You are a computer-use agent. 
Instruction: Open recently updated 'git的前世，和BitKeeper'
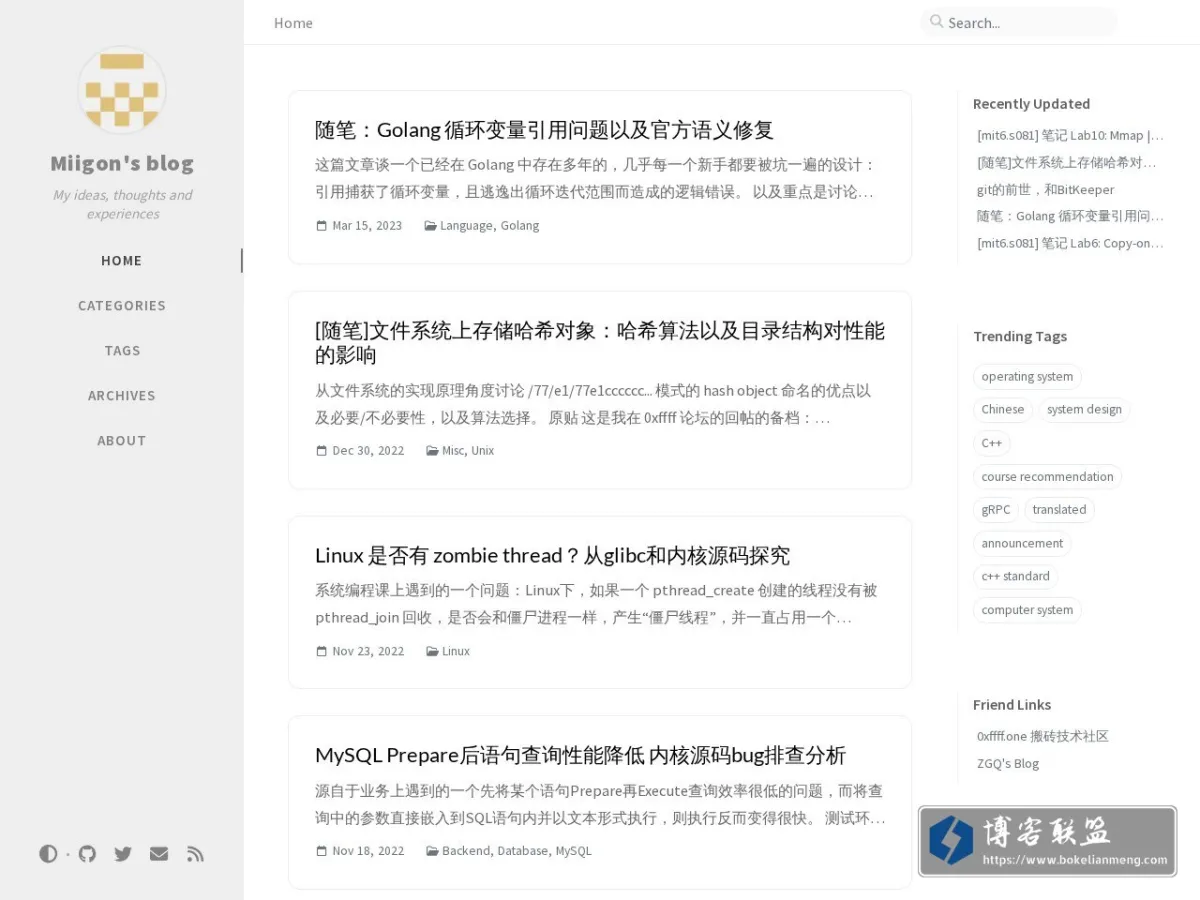tap(1045, 189)
